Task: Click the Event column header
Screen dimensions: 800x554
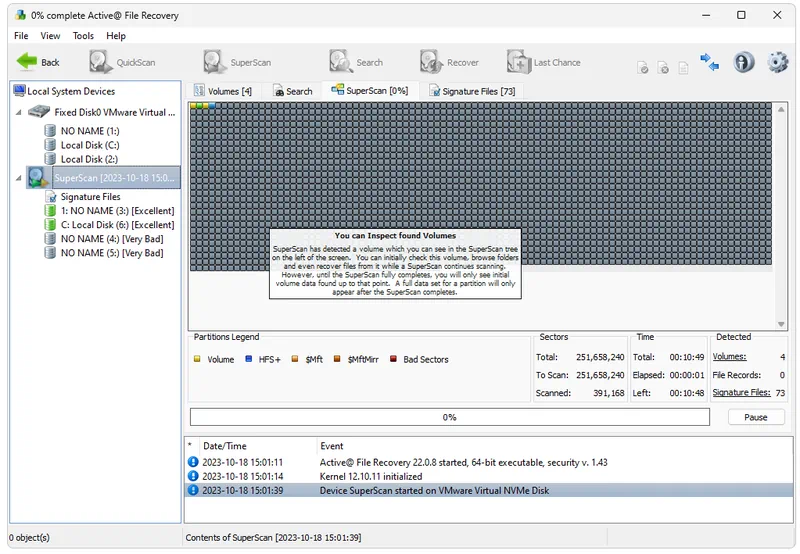Action: (332, 446)
